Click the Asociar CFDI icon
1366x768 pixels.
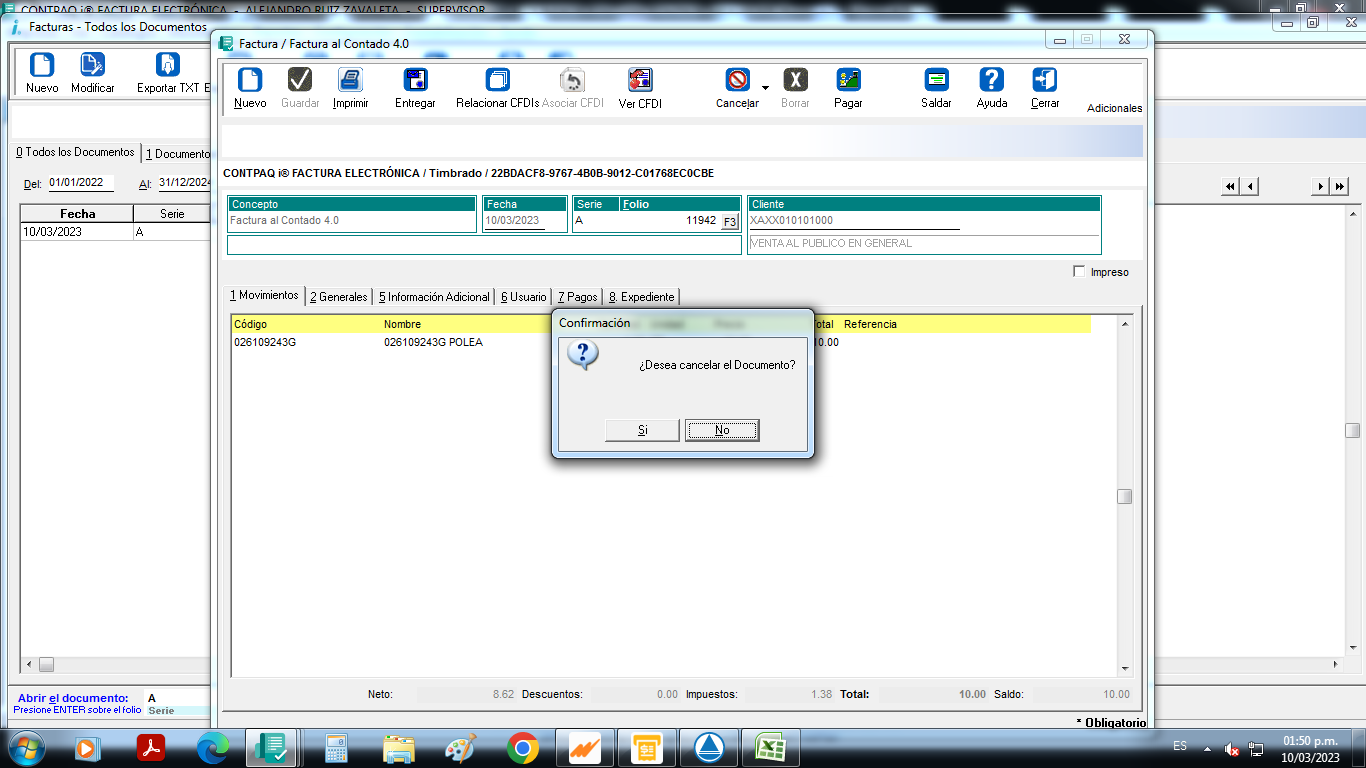(x=572, y=80)
